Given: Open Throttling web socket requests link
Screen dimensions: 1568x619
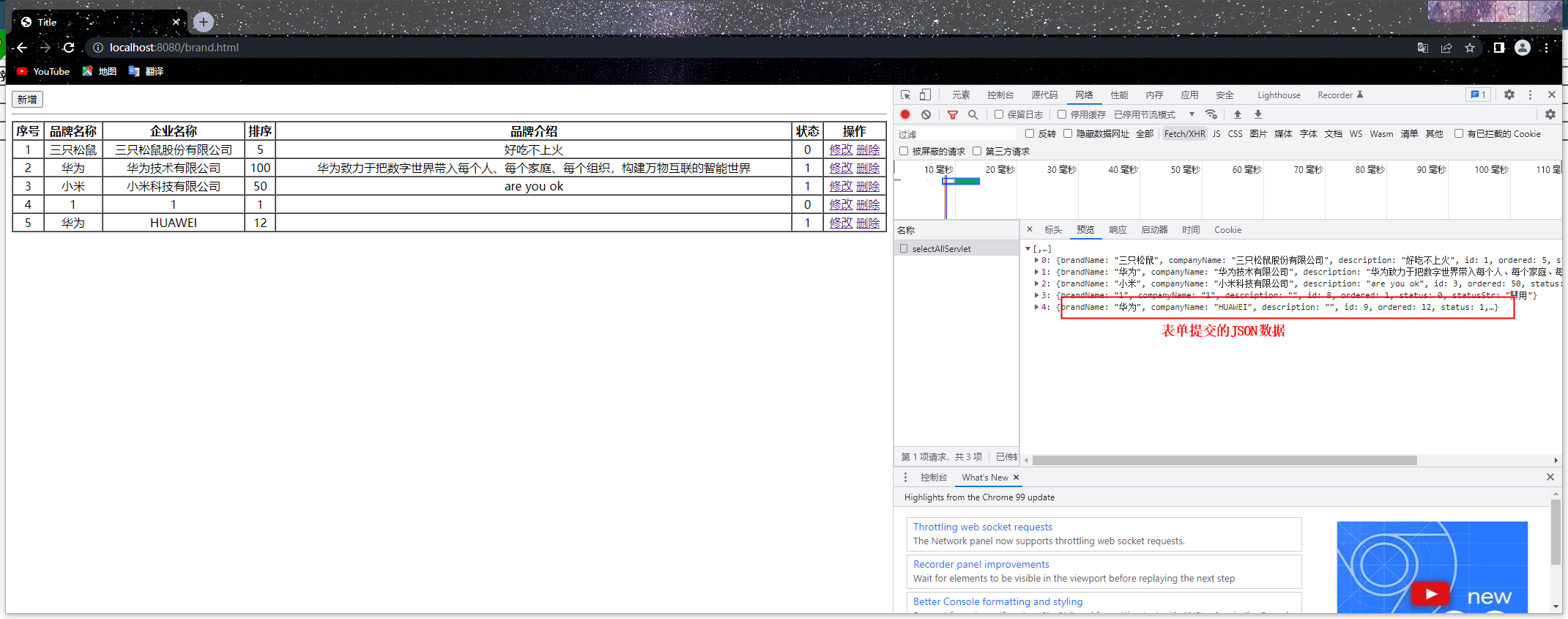Looking at the screenshot, I should pyautogui.click(x=982, y=527).
